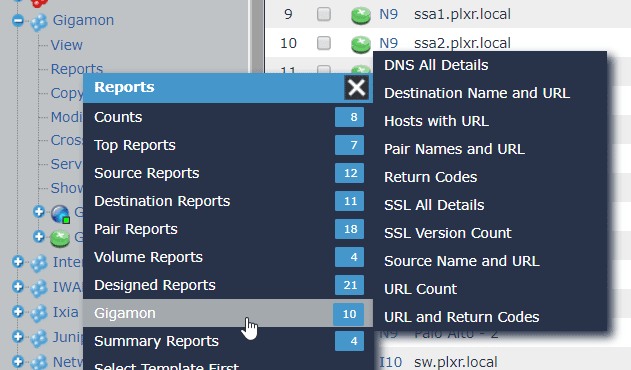Run the SSL All Details report
Image resolution: width=631 pixels, height=370 pixels.
(x=434, y=205)
